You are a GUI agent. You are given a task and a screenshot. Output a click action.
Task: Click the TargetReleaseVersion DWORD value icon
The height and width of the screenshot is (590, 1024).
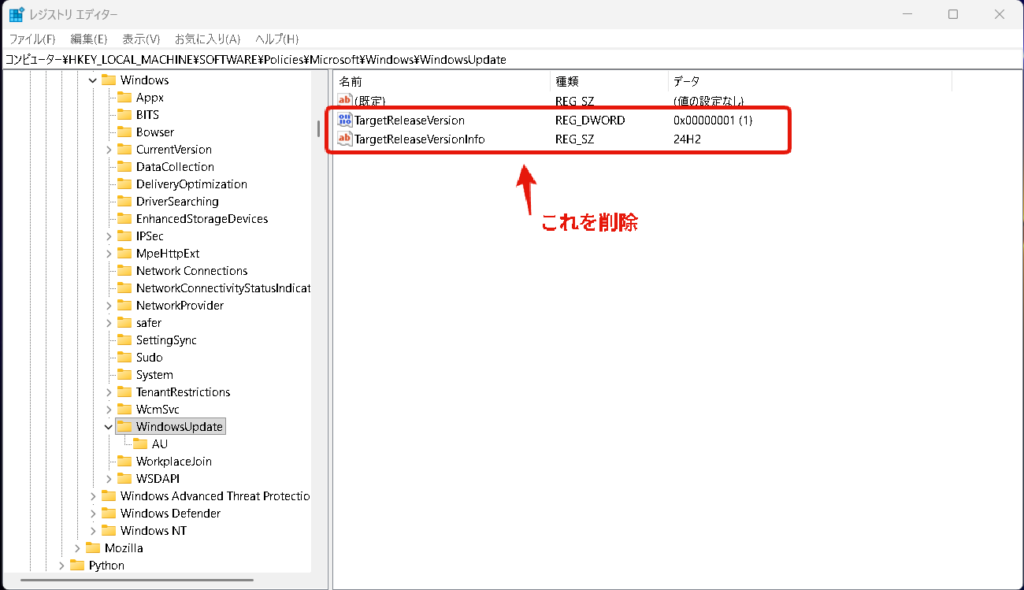click(x=345, y=120)
